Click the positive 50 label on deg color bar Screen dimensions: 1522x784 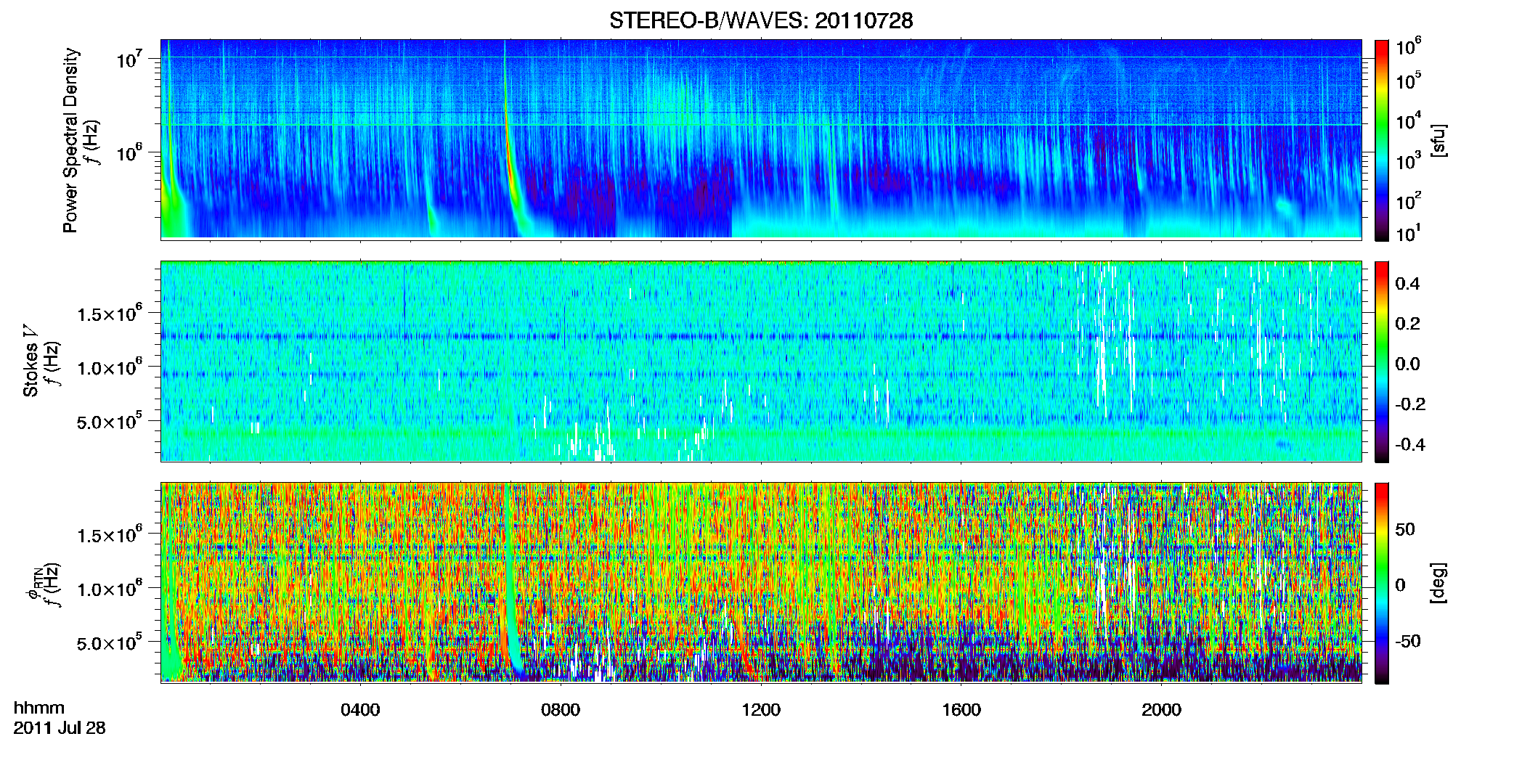[x=1405, y=529]
